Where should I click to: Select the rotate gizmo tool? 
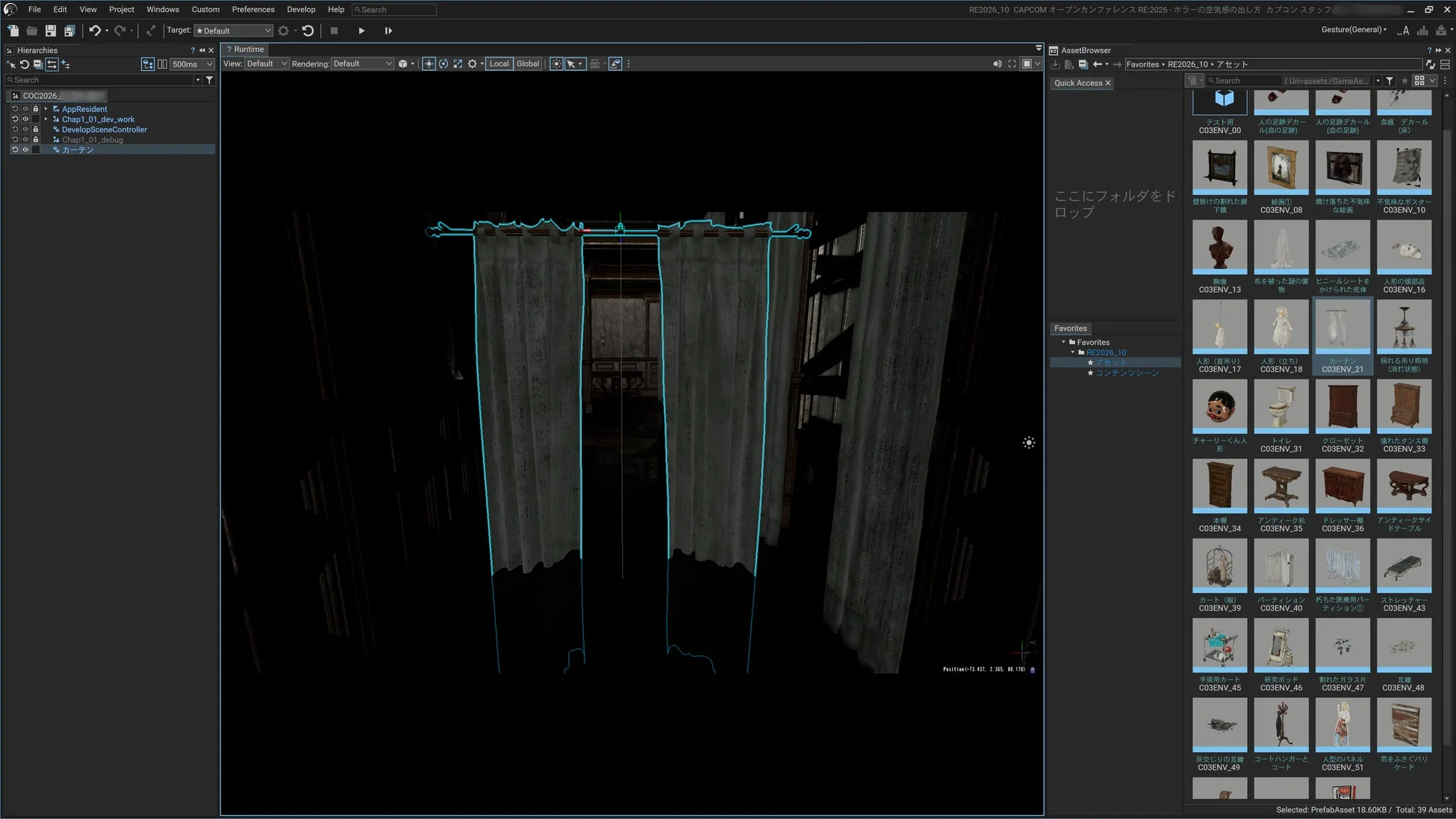coord(444,64)
